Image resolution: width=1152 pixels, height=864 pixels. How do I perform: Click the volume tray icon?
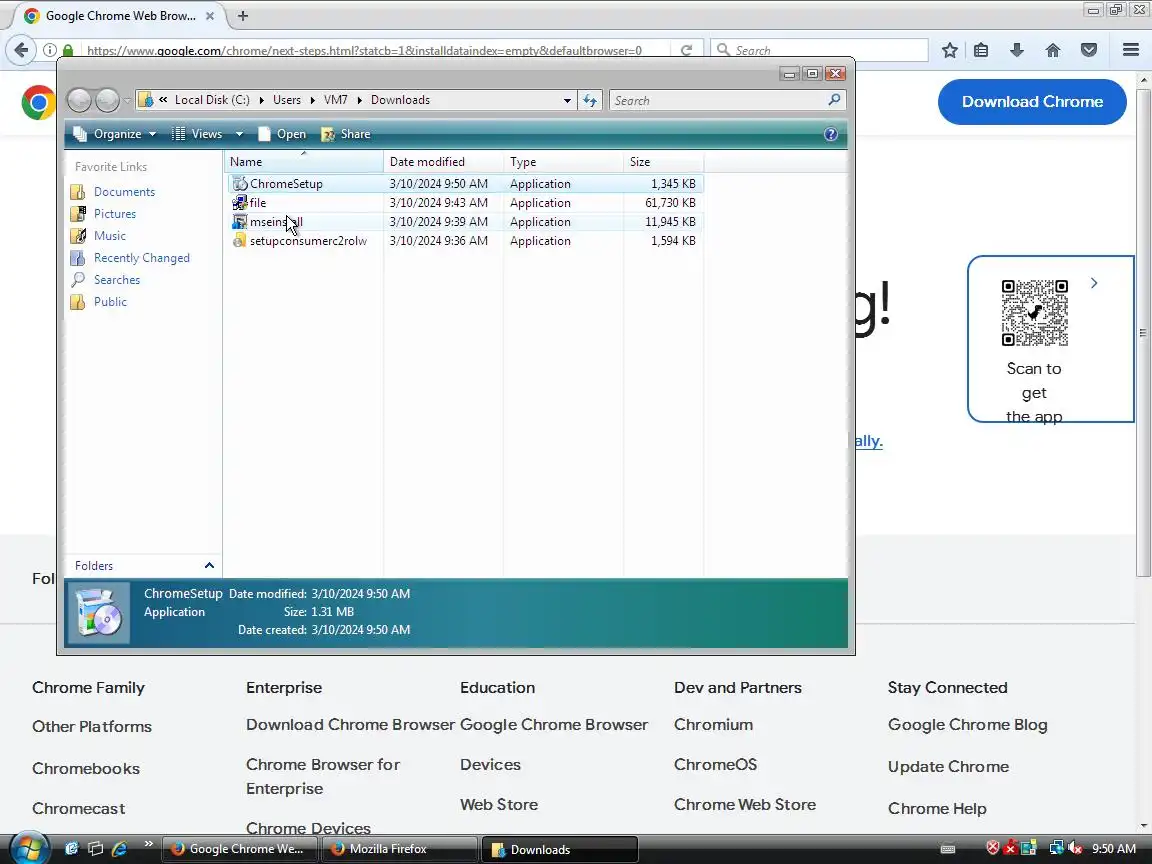coord(1076,848)
